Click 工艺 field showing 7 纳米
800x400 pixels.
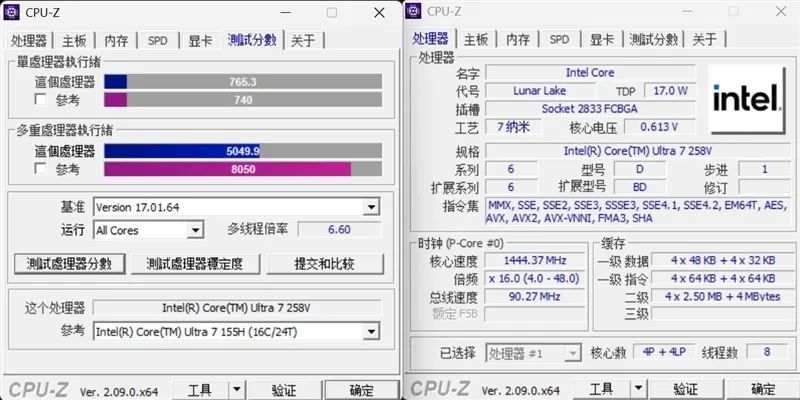click(x=513, y=127)
